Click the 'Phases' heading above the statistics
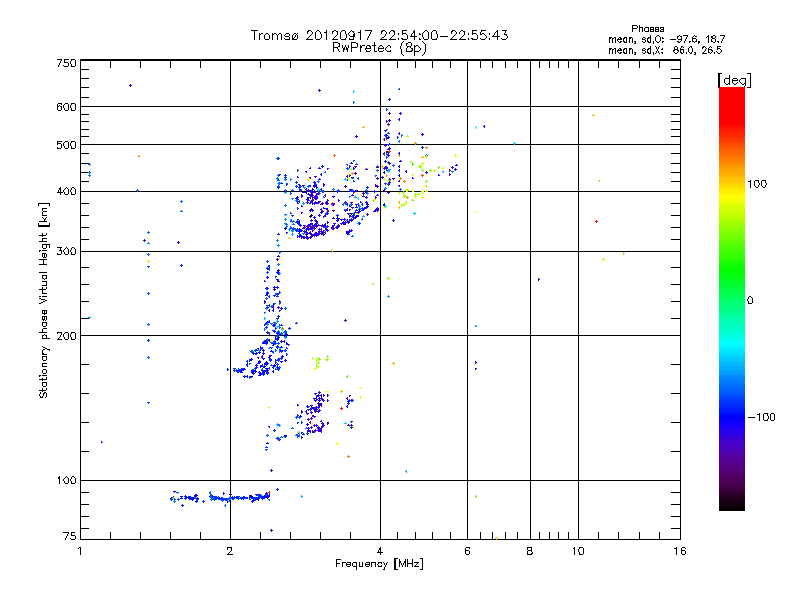Image resolution: width=800 pixels, height=600 pixels. (x=647, y=29)
